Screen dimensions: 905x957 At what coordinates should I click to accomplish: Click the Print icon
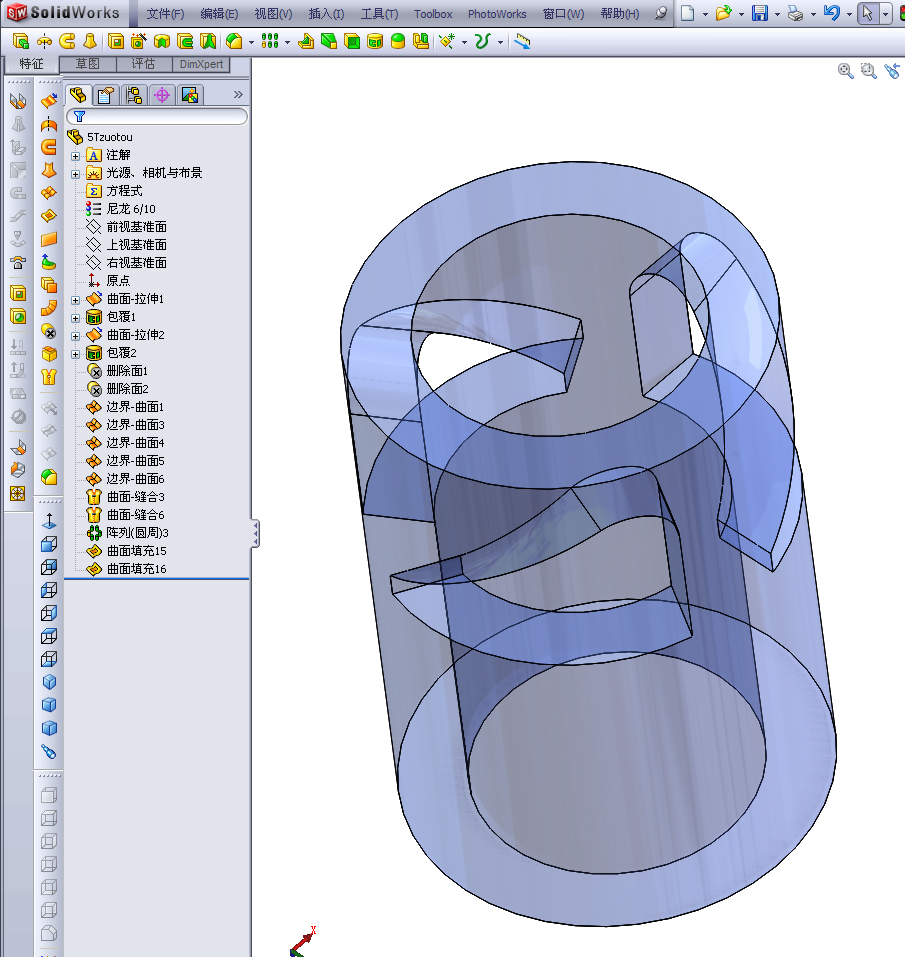click(795, 13)
